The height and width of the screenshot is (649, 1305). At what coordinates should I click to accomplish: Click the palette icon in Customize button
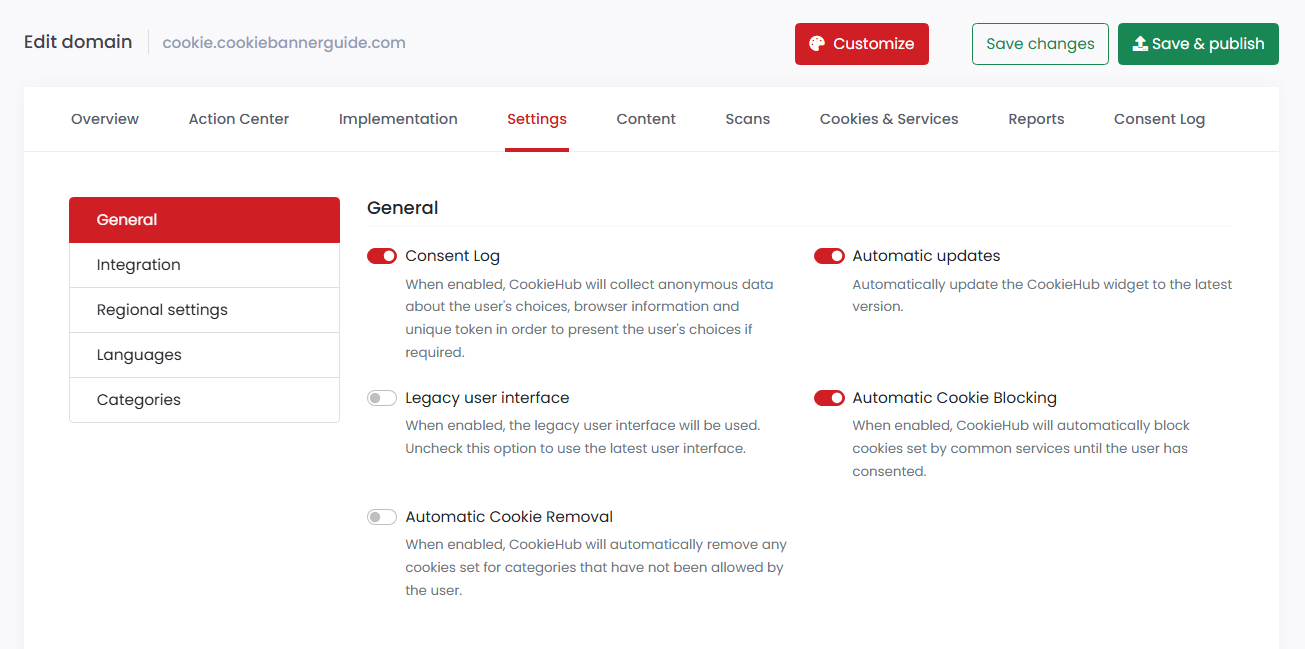coord(817,44)
